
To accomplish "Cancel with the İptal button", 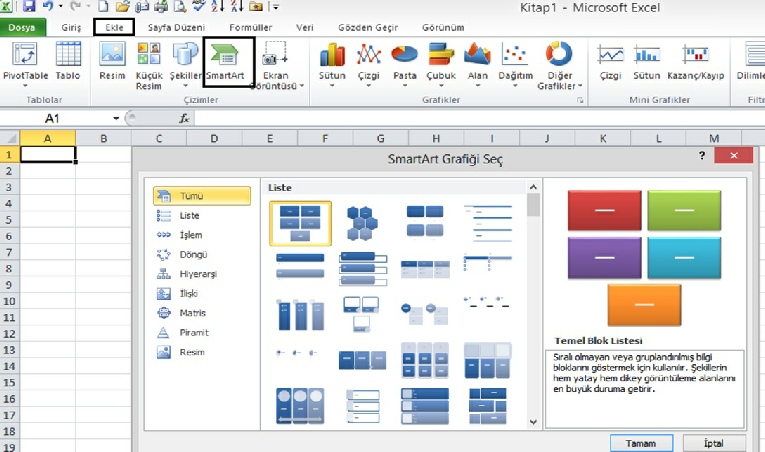I will 714,443.
